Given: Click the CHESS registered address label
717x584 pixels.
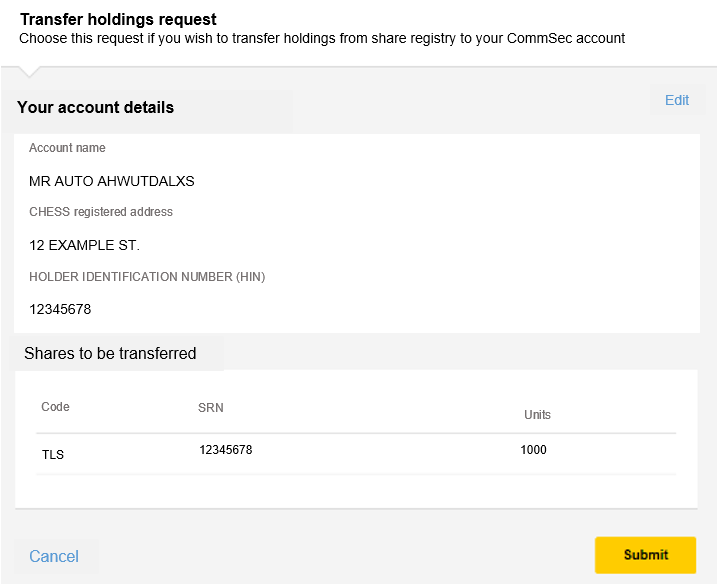Looking at the screenshot, I should (101, 212).
